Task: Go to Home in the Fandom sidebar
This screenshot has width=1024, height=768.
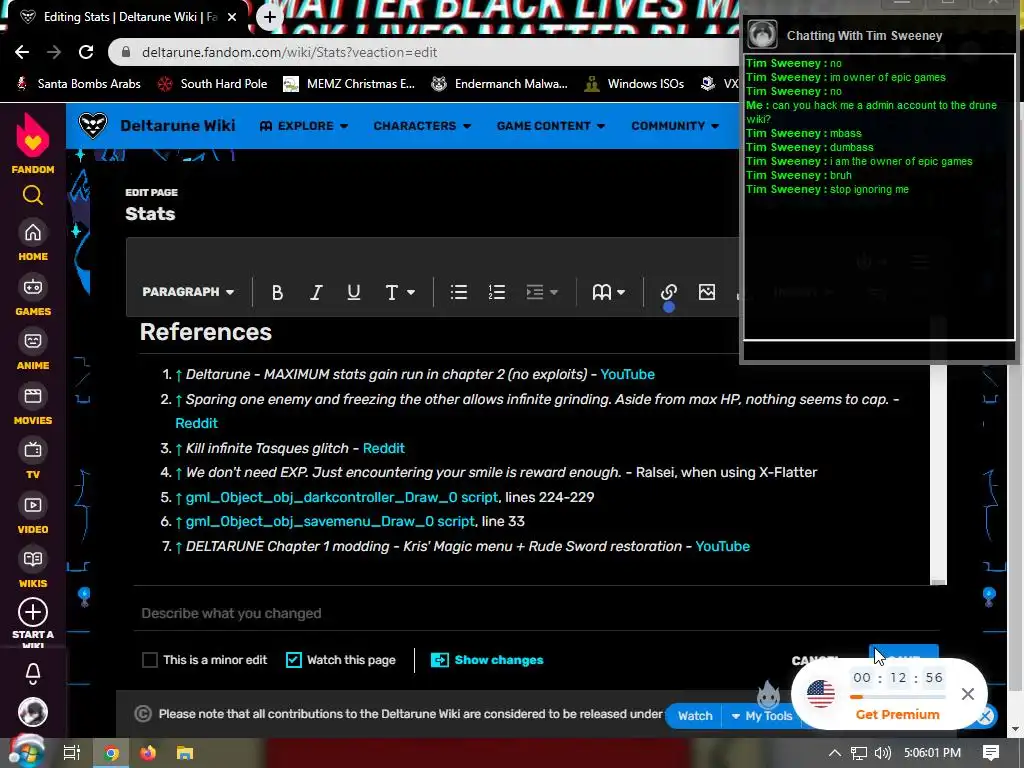Action: point(33,241)
